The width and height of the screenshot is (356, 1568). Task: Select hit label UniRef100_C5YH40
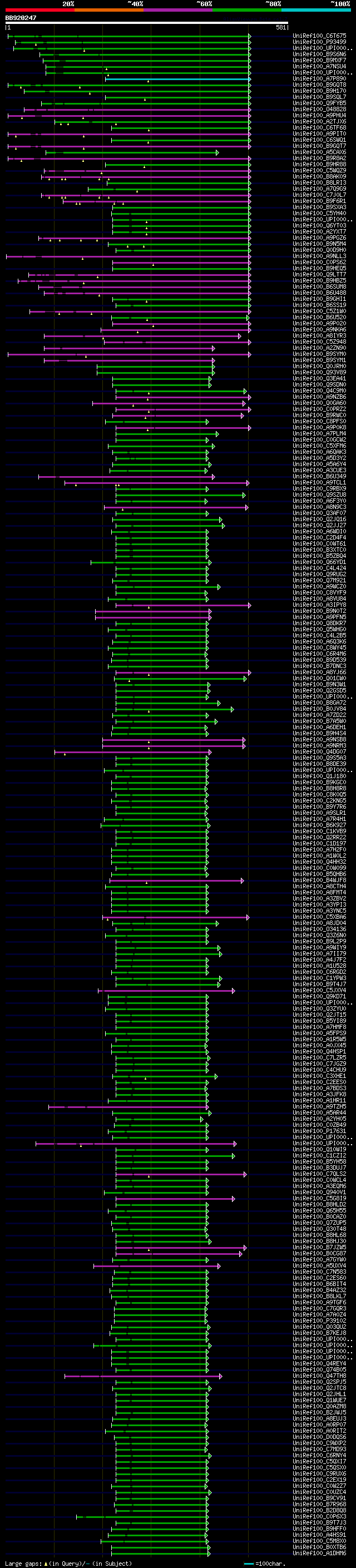319,214
